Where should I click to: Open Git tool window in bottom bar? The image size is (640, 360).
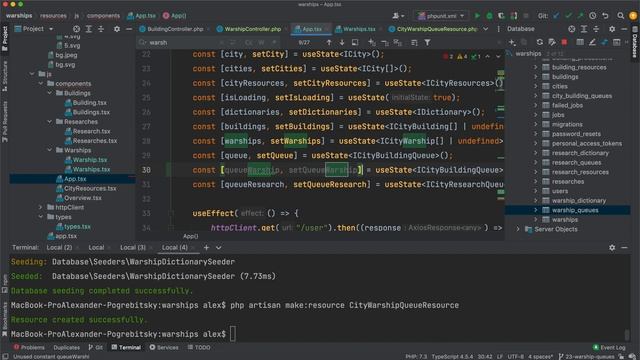coord(96,347)
